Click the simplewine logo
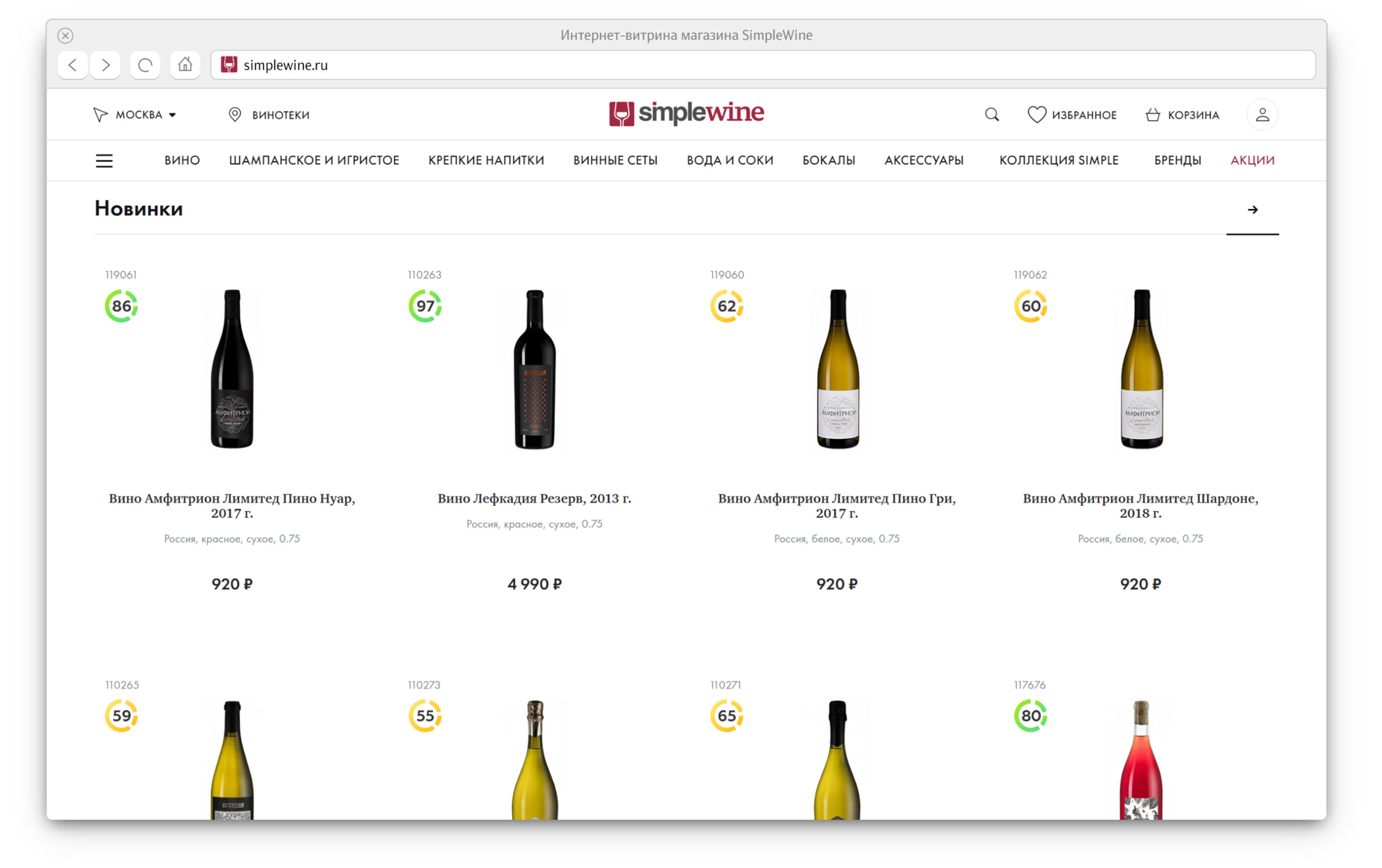The image size is (1382, 868). pyautogui.click(x=686, y=114)
